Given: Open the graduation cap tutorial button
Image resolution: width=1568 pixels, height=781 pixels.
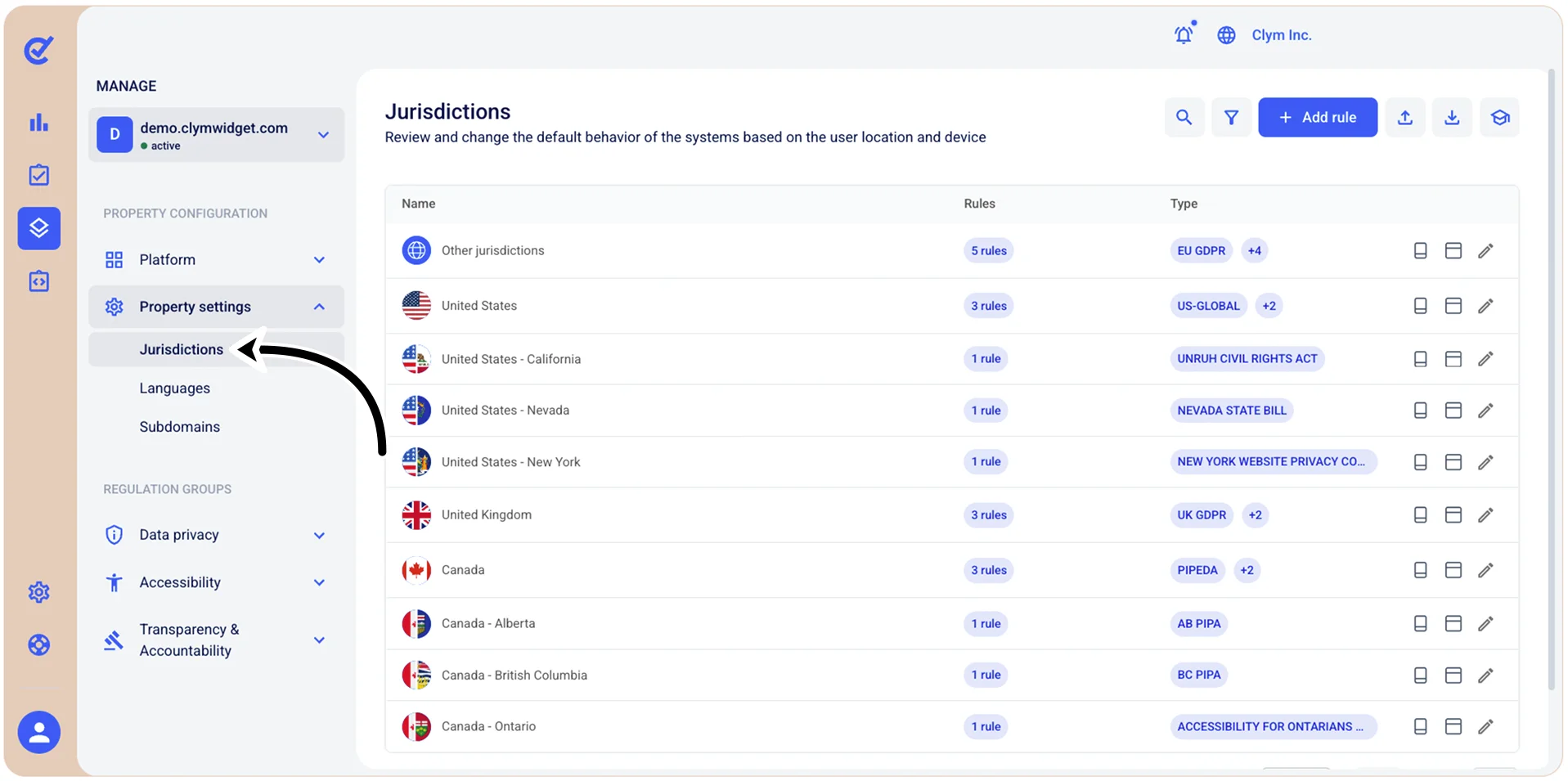Looking at the screenshot, I should [1499, 117].
